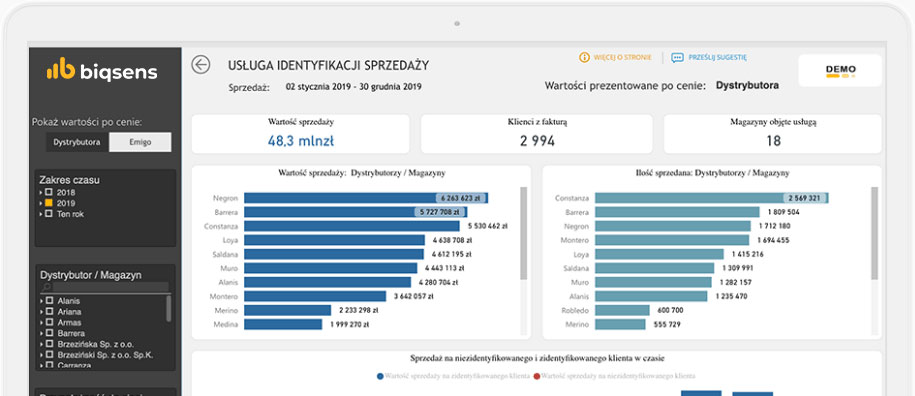This screenshot has width=915, height=396.
Task: Click the 6 263 623 zł value label
Action: pos(460,198)
